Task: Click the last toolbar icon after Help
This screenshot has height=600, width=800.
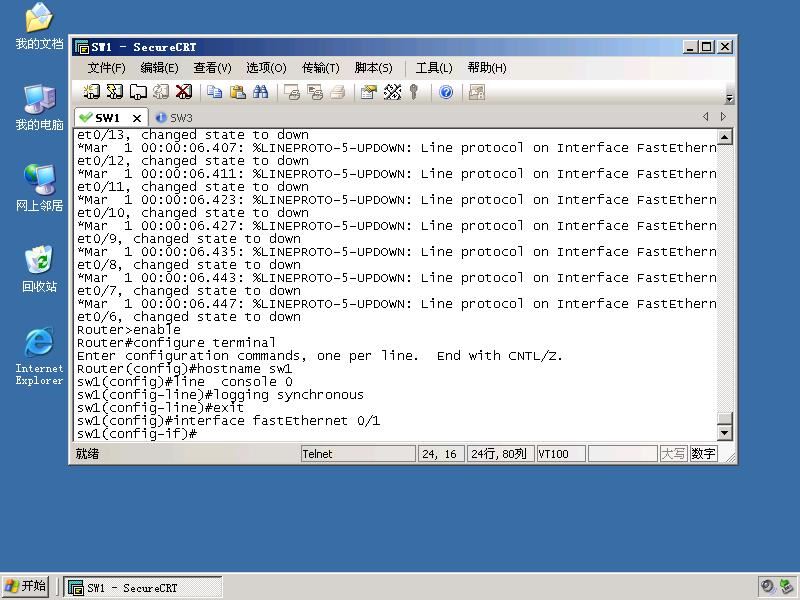Action: click(x=477, y=92)
